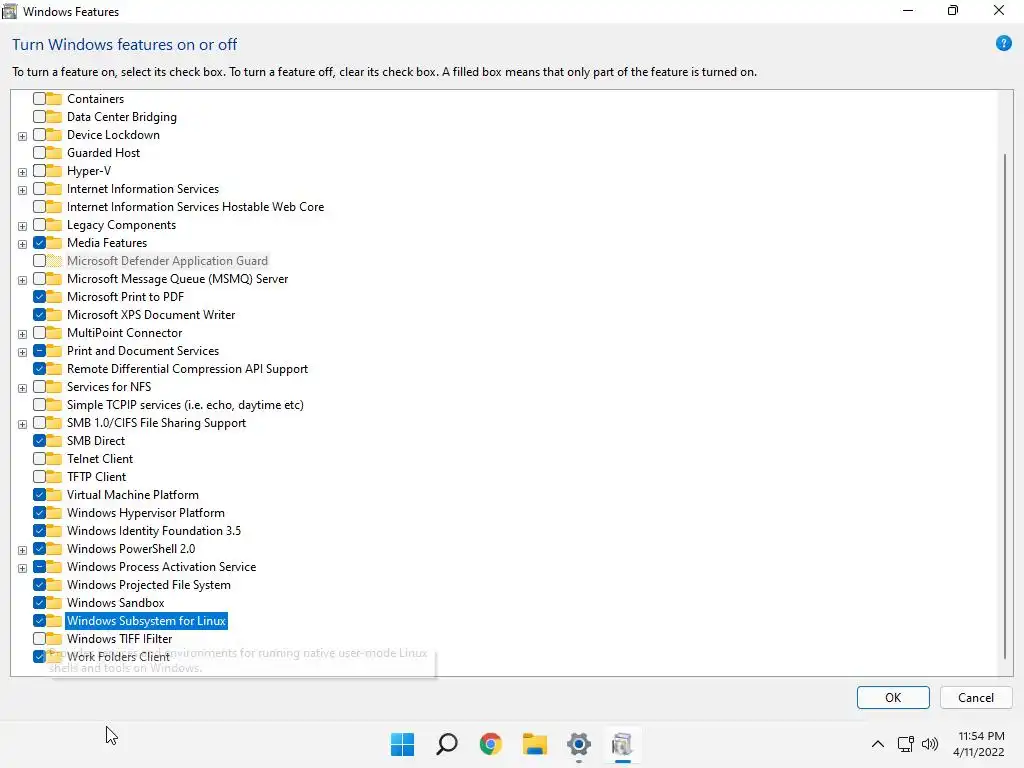Screen dimensions: 1024x768
Task: Expand Internet Information Services node
Action: (22, 190)
